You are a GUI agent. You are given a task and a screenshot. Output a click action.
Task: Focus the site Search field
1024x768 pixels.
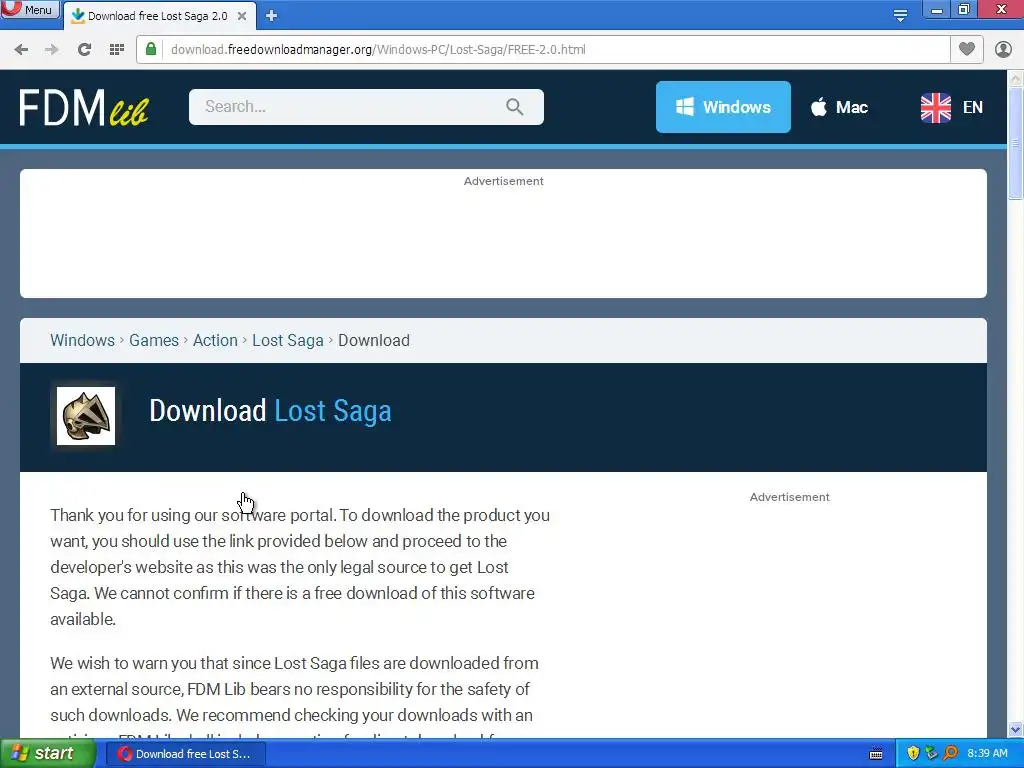coord(366,106)
